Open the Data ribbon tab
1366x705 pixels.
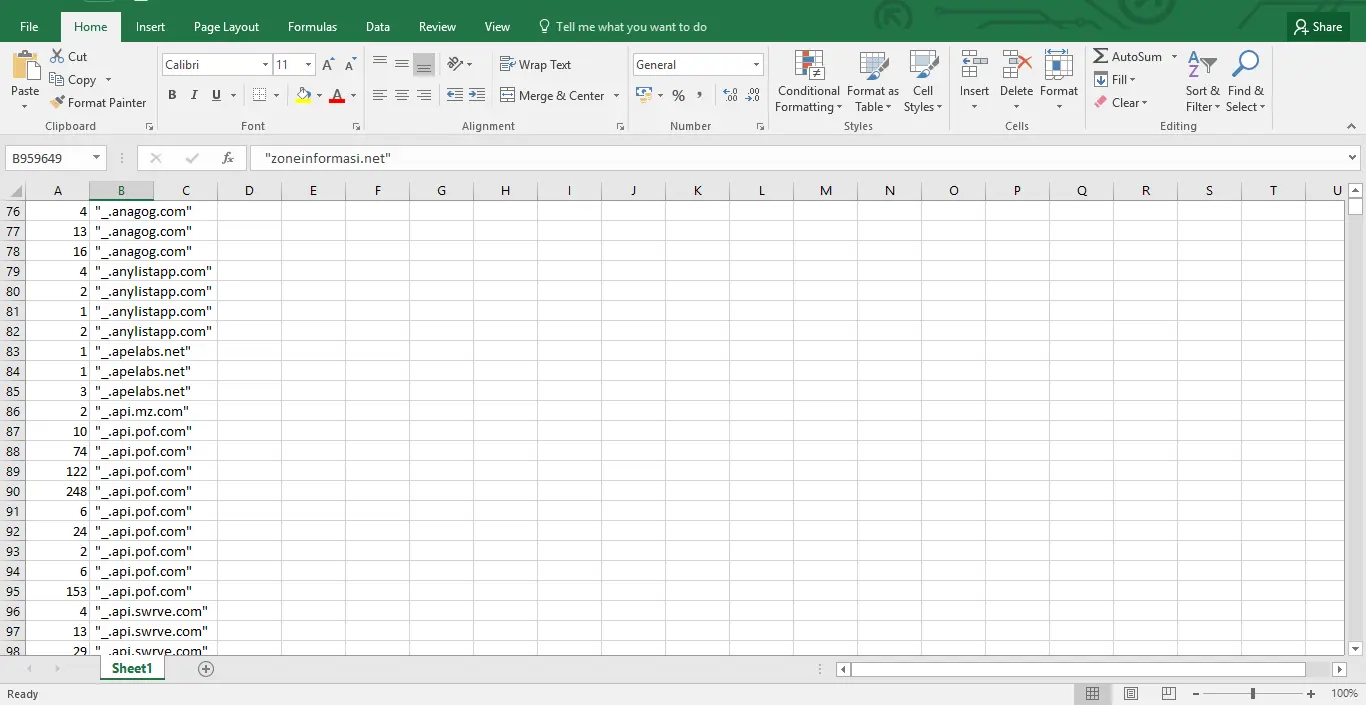point(378,27)
